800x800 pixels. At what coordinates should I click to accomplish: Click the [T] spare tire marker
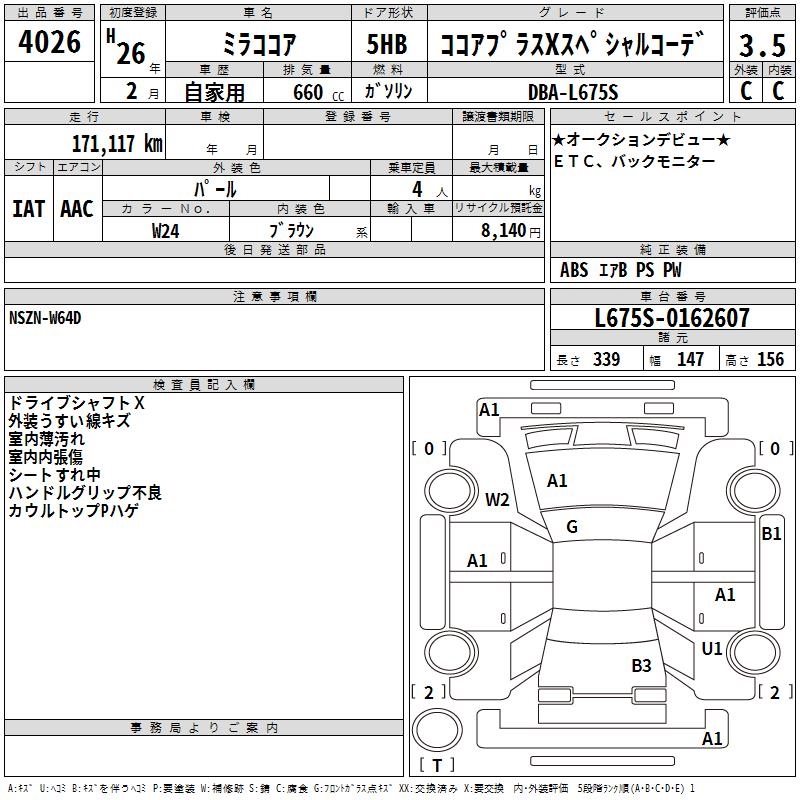[437, 765]
